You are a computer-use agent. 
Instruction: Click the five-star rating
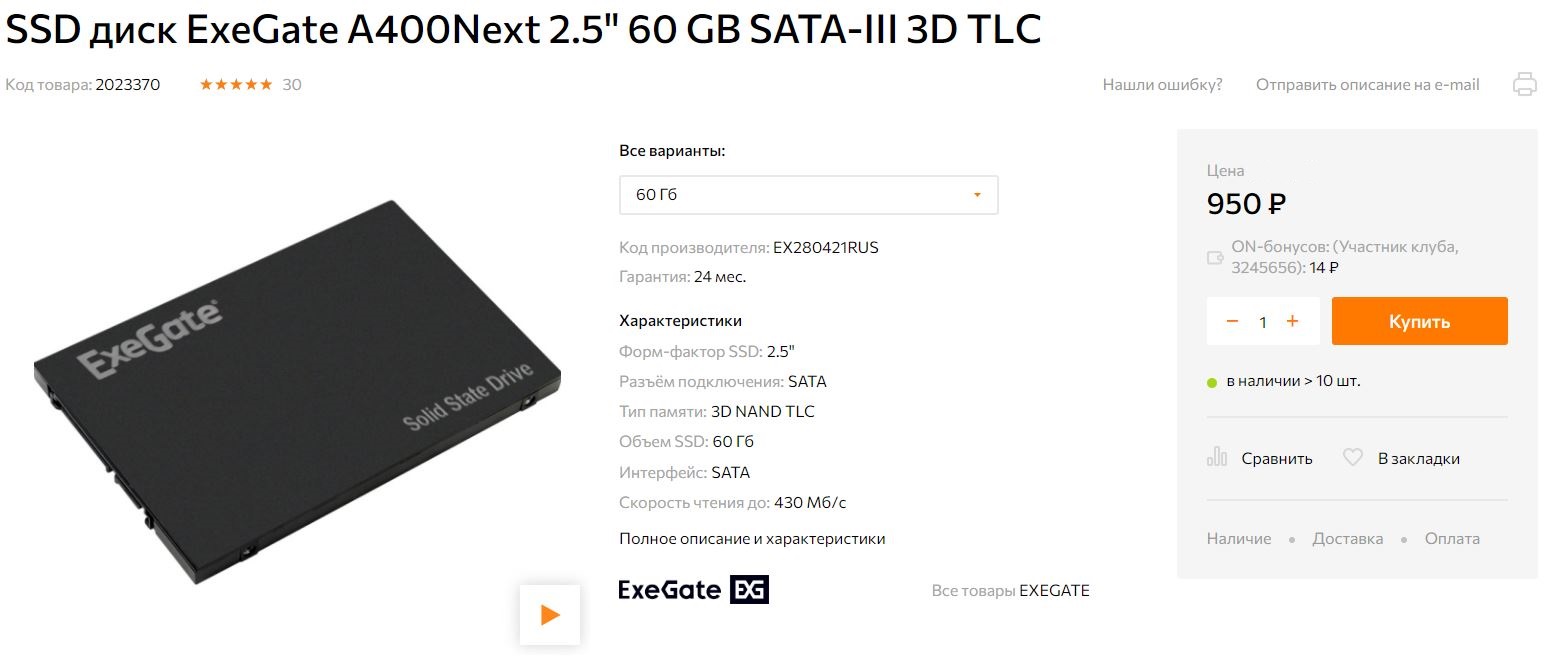pos(236,85)
